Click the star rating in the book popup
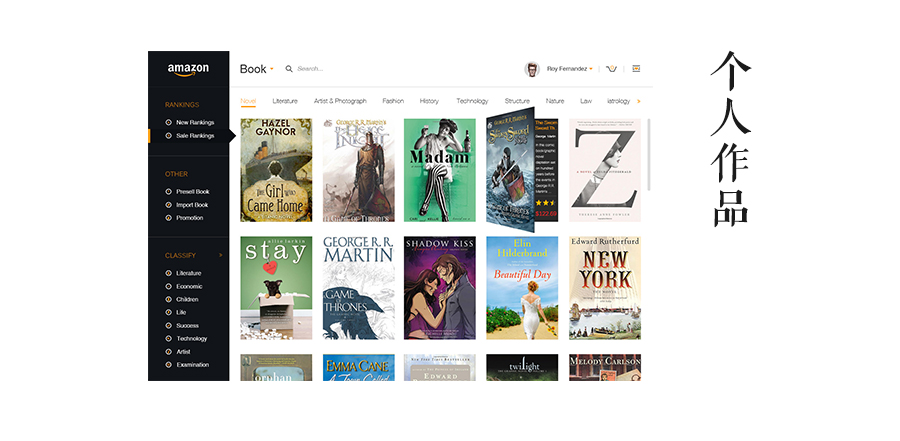Image resolution: width=900 pixels, height=441 pixels. tap(545, 203)
